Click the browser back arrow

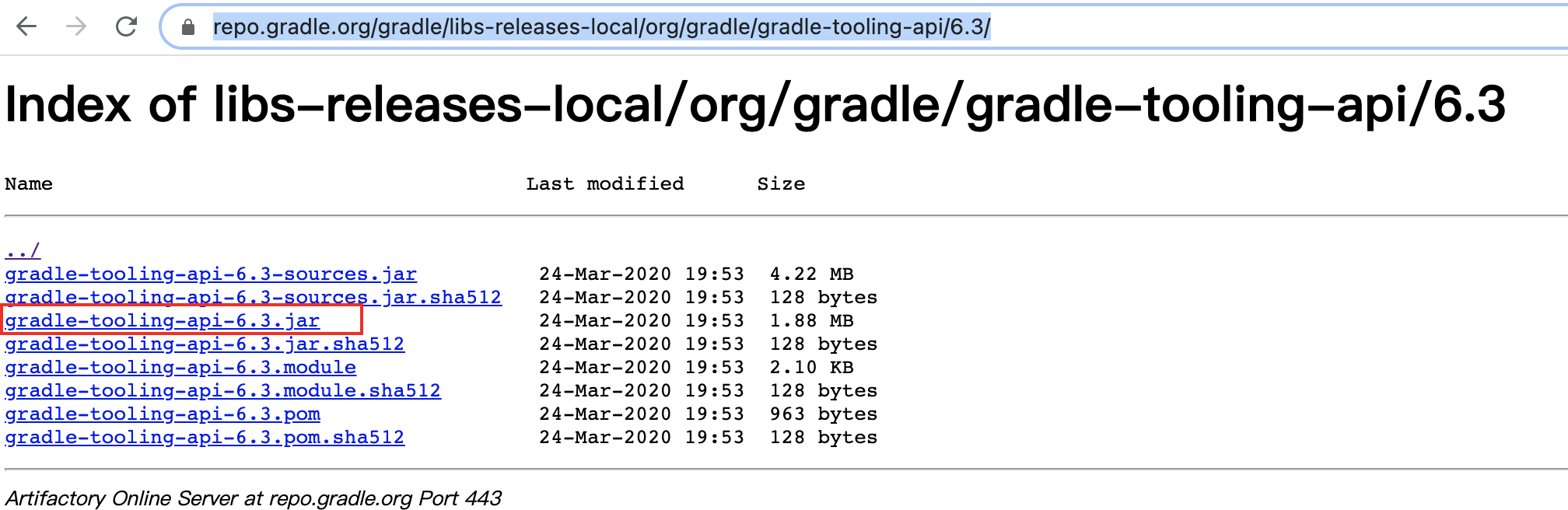click(x=26, y=26)
